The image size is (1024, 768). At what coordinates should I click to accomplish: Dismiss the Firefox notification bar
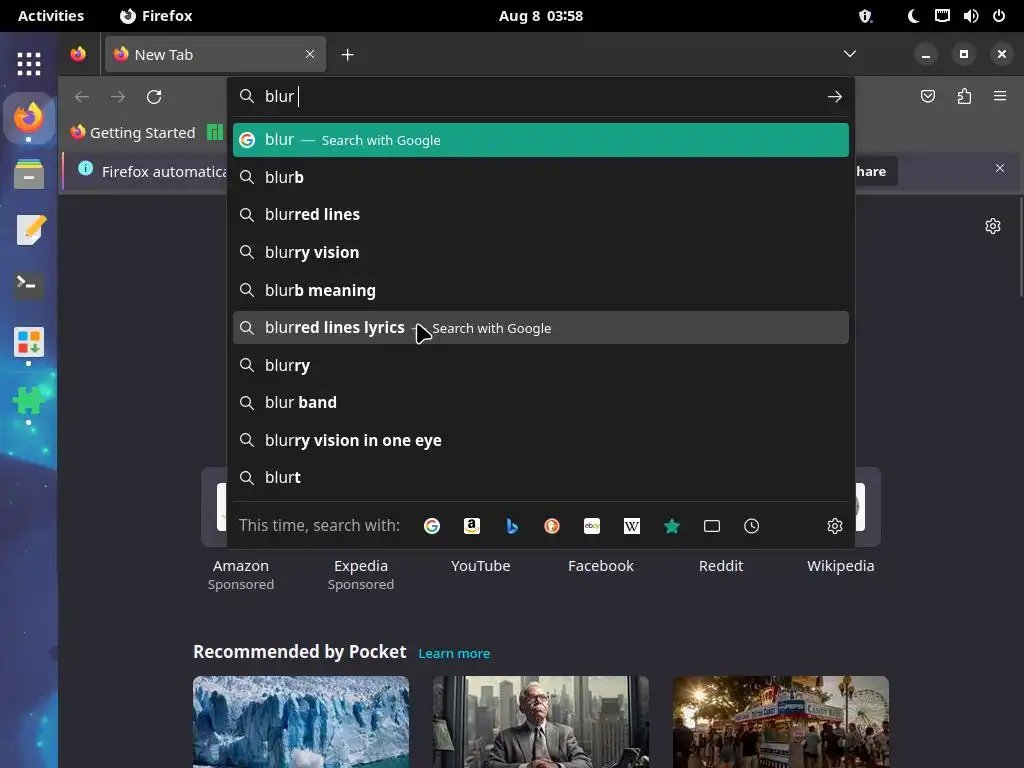point(1000,168)
